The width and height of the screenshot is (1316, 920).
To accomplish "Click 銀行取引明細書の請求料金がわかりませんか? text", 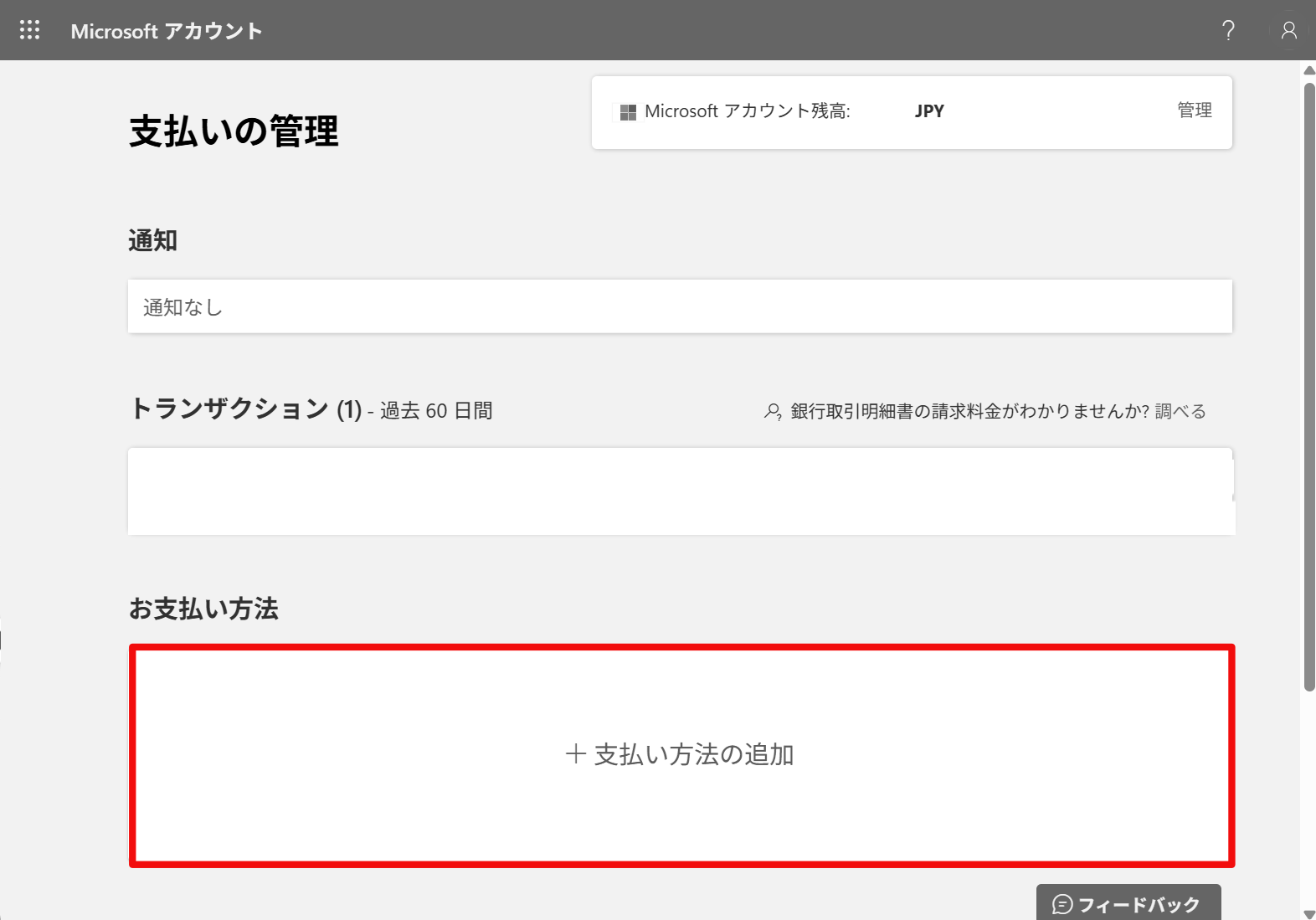I will click(969, 411).
